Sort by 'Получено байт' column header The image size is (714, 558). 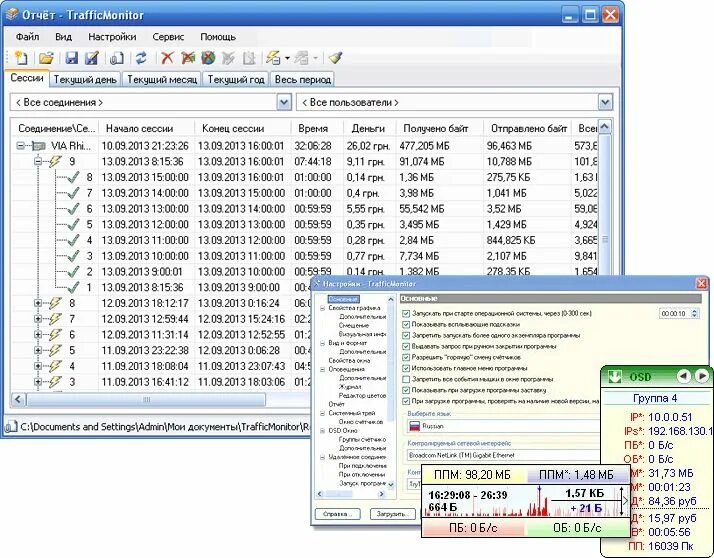click(439, 128)
